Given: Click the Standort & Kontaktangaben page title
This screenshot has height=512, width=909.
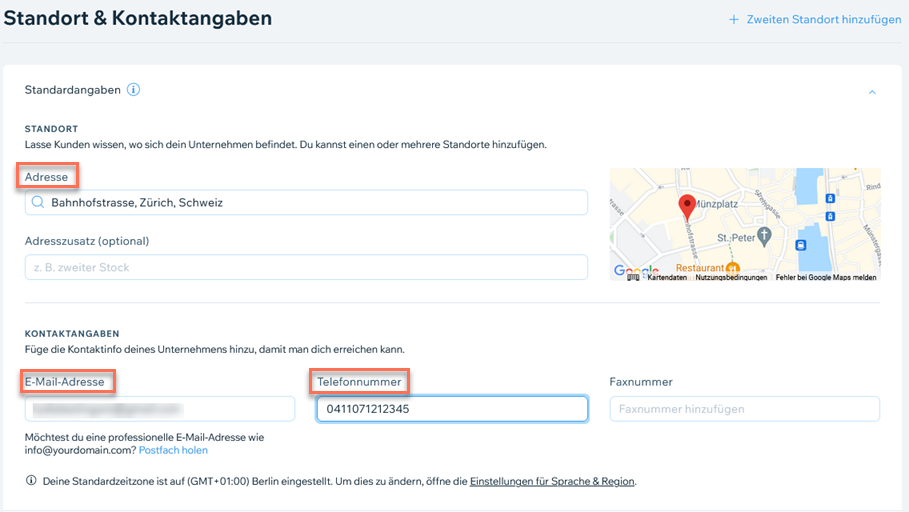Looking at the screenshot, I should click(x=138, y=18).
